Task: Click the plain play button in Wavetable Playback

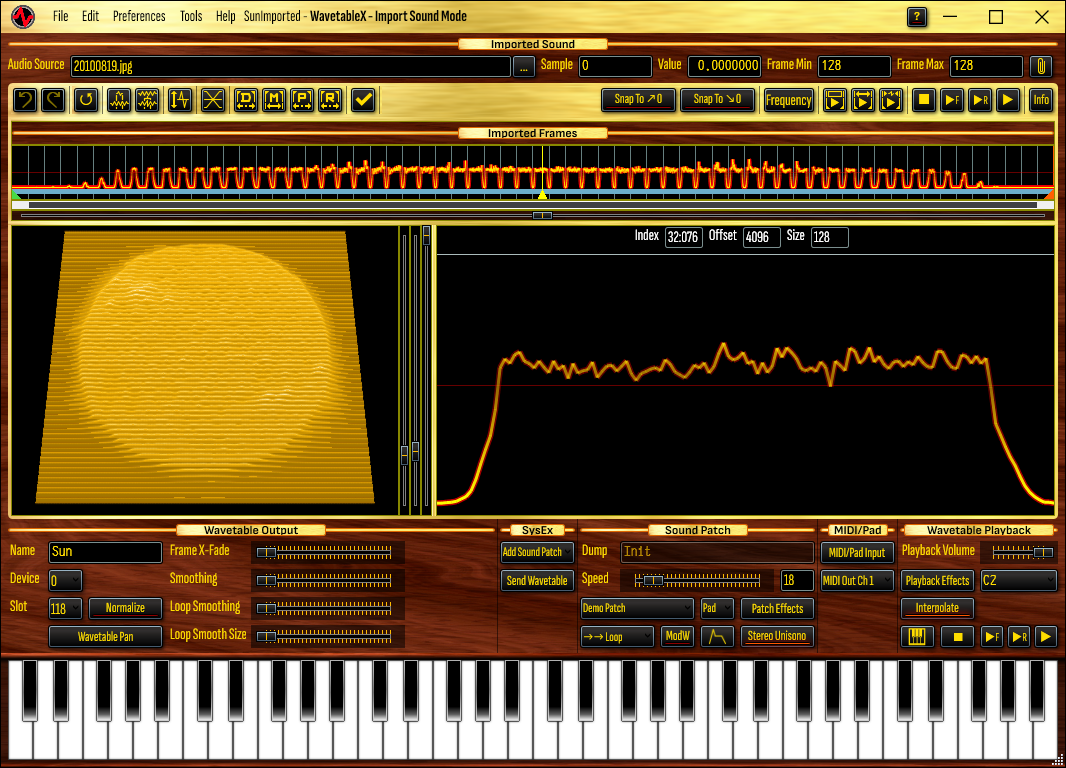Action: pos(1046,636)
